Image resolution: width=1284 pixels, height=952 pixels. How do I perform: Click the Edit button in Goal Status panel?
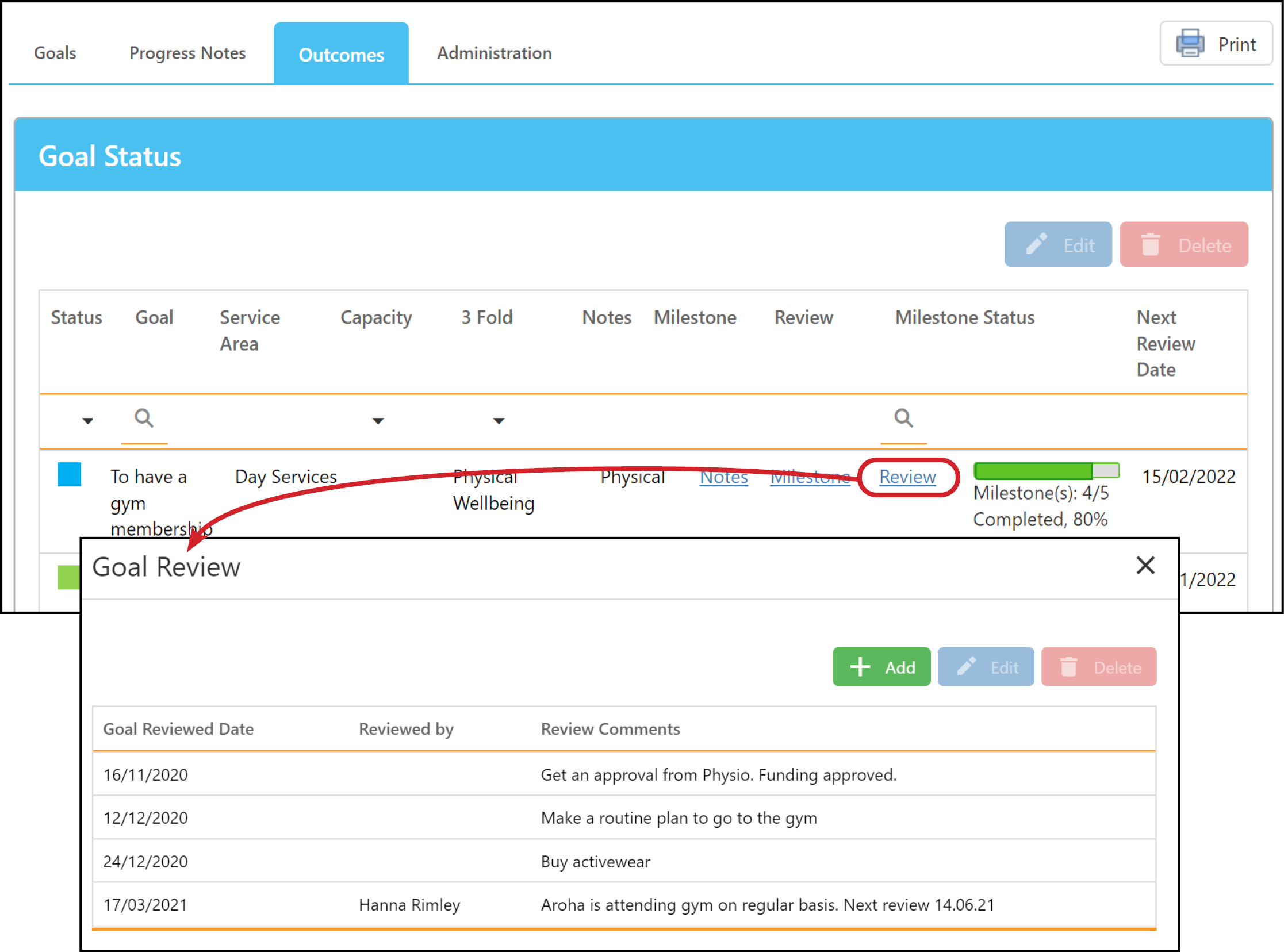pyautogui.click(x=1058, y=245)
